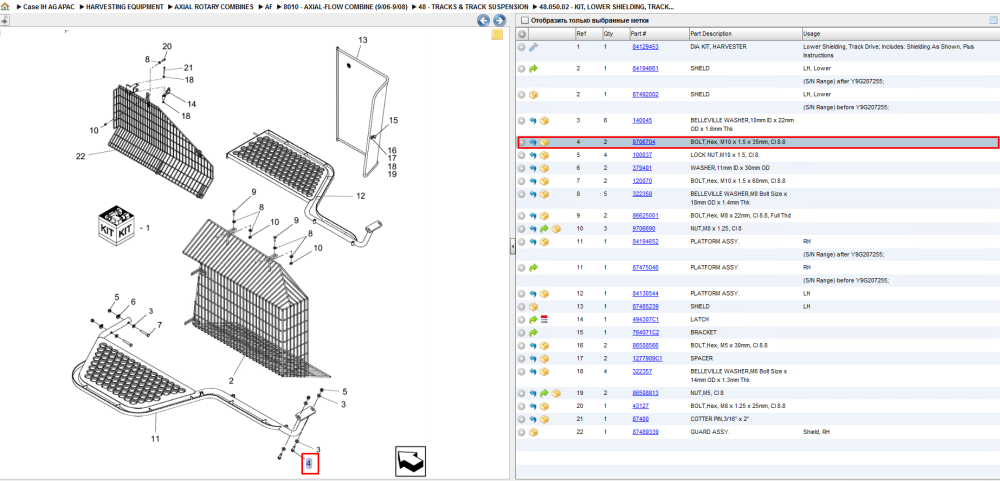The height and width of the screenshot is (481, 1000).
Task: Click gray plus button in 140045 row
Action: (x=522, y=121)
